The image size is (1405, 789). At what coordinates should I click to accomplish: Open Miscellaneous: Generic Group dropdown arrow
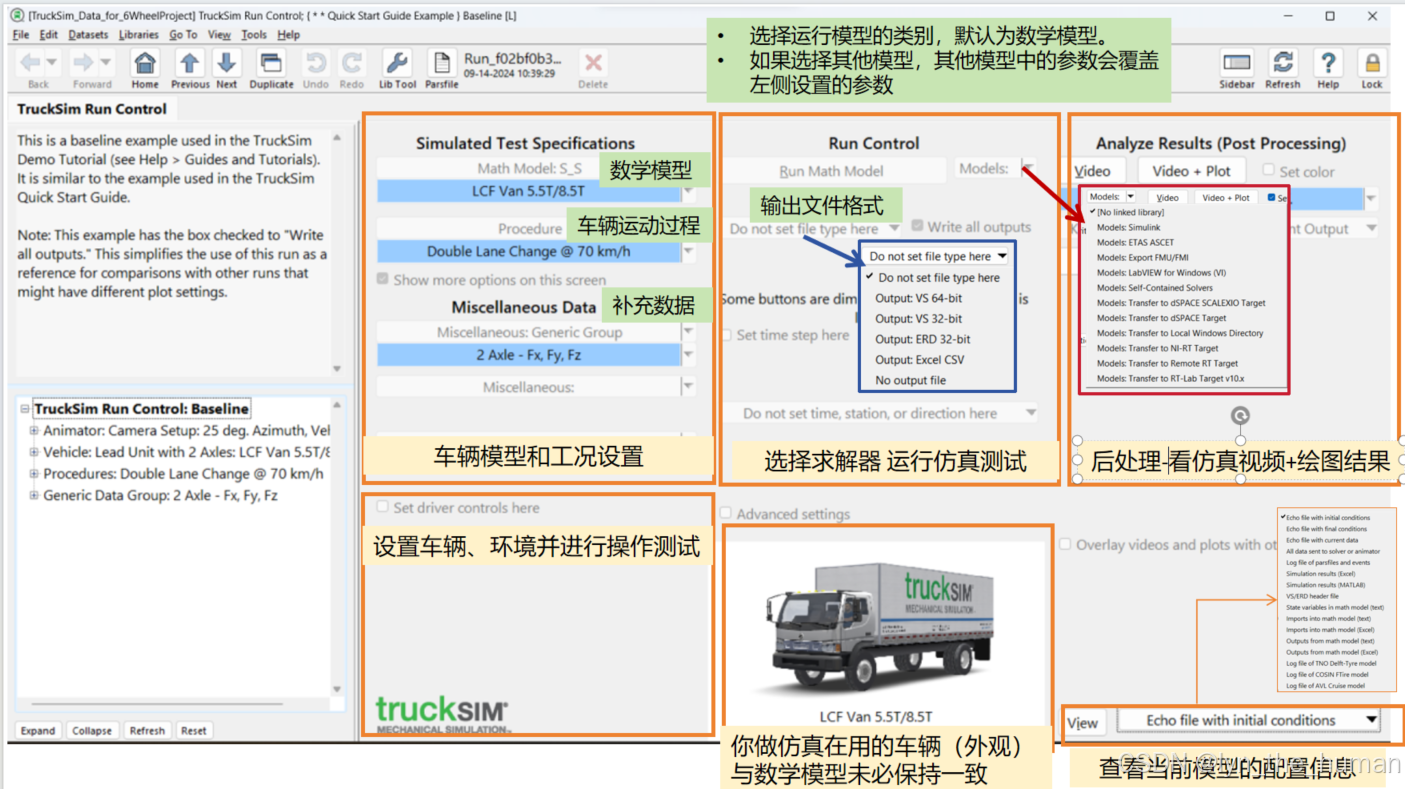pyautogui.click(x=688, y=331)
